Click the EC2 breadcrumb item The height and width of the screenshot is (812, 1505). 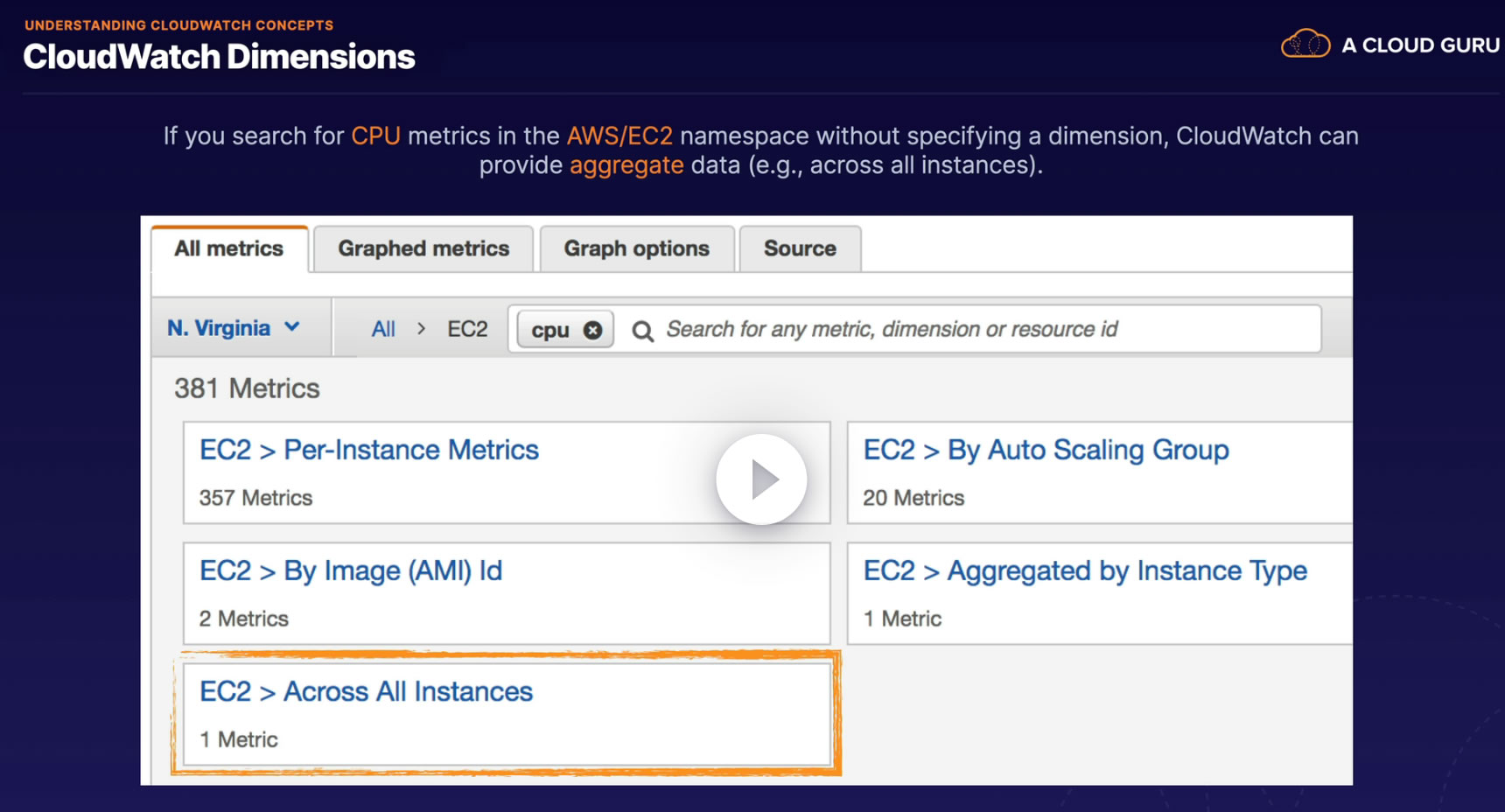(x=467, y=329)
